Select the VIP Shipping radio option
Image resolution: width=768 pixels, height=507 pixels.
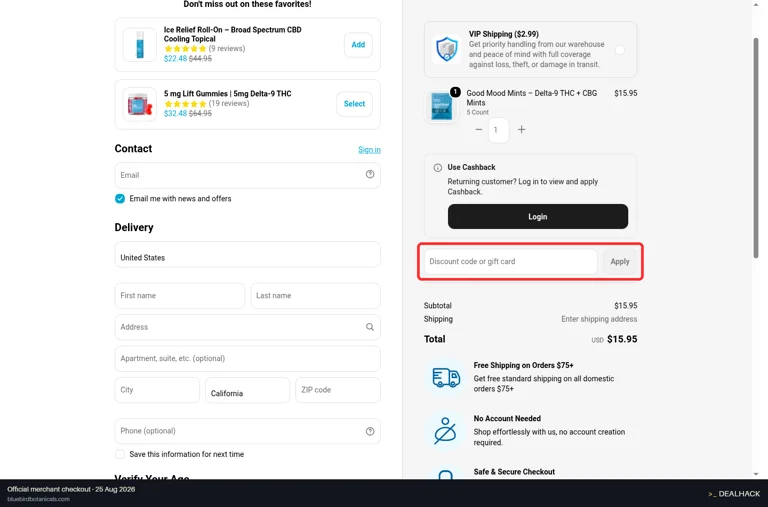click(x=620, y=50)
